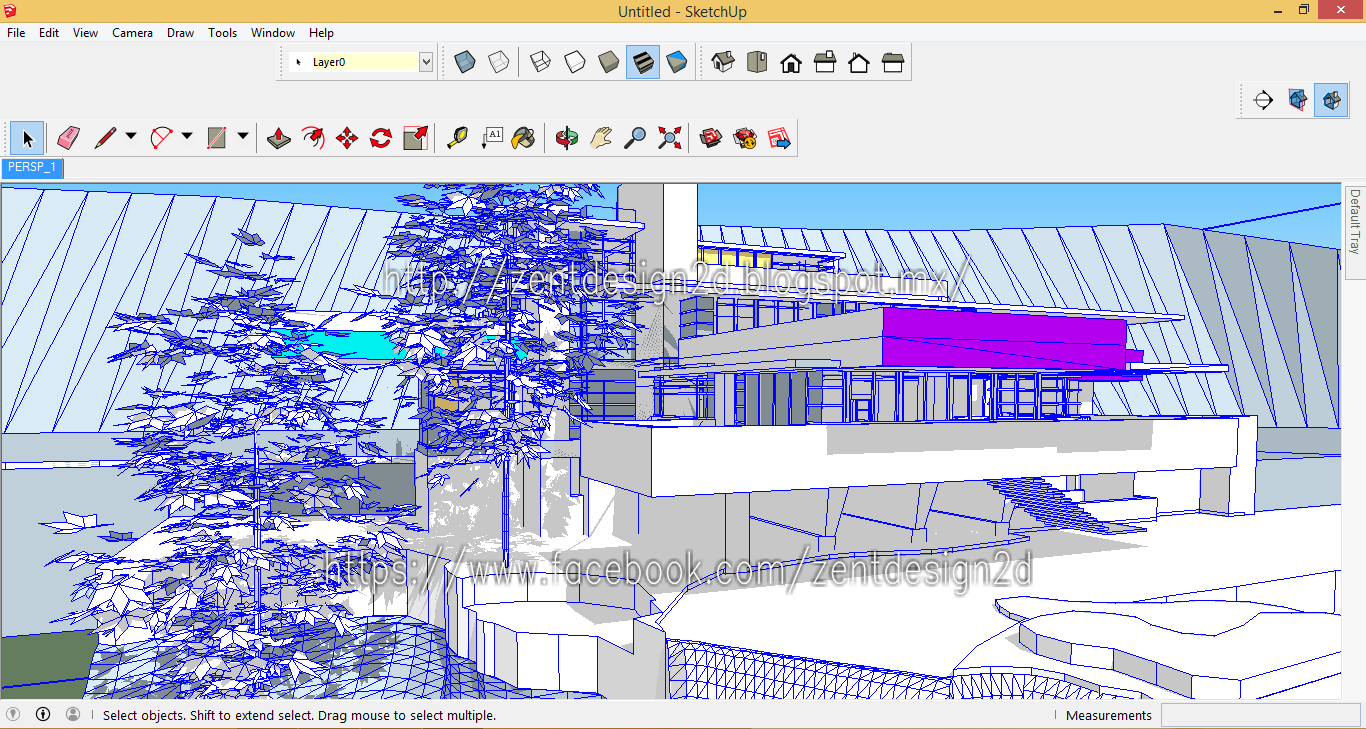Click Zoom Extents tool

tap(669, 138)
